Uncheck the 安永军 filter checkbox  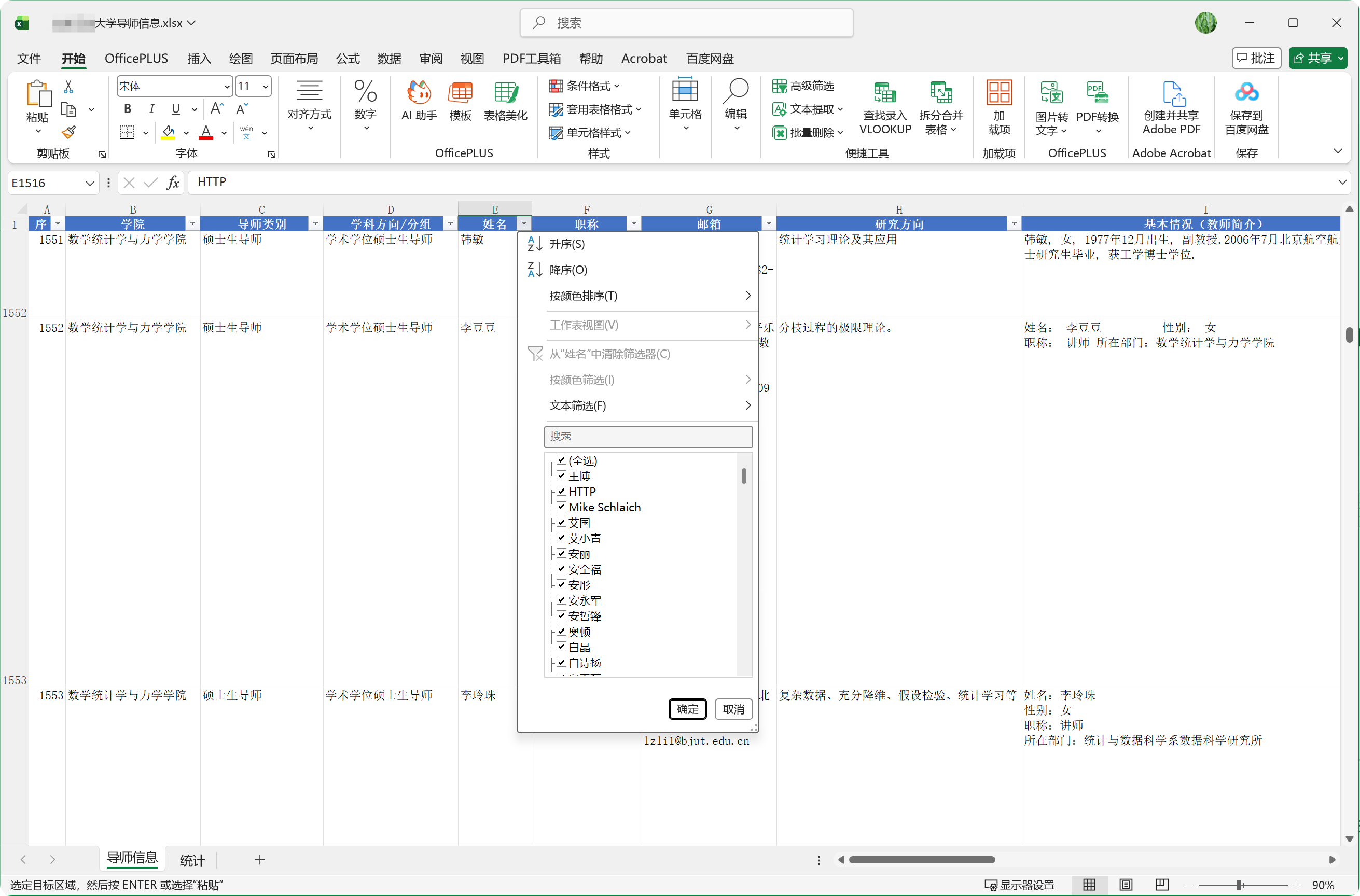[561, 600]
